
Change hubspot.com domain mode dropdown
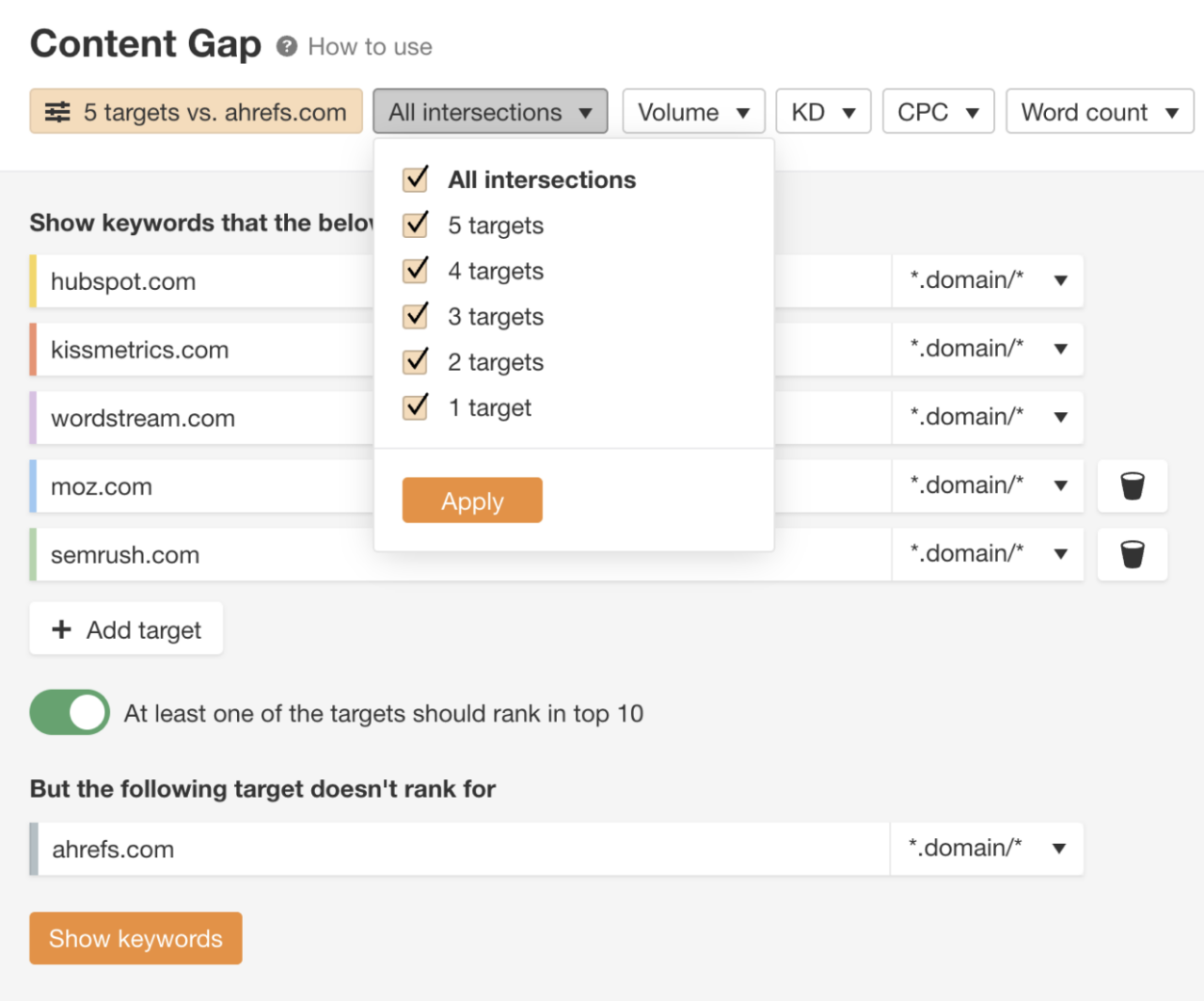[988, 280]
